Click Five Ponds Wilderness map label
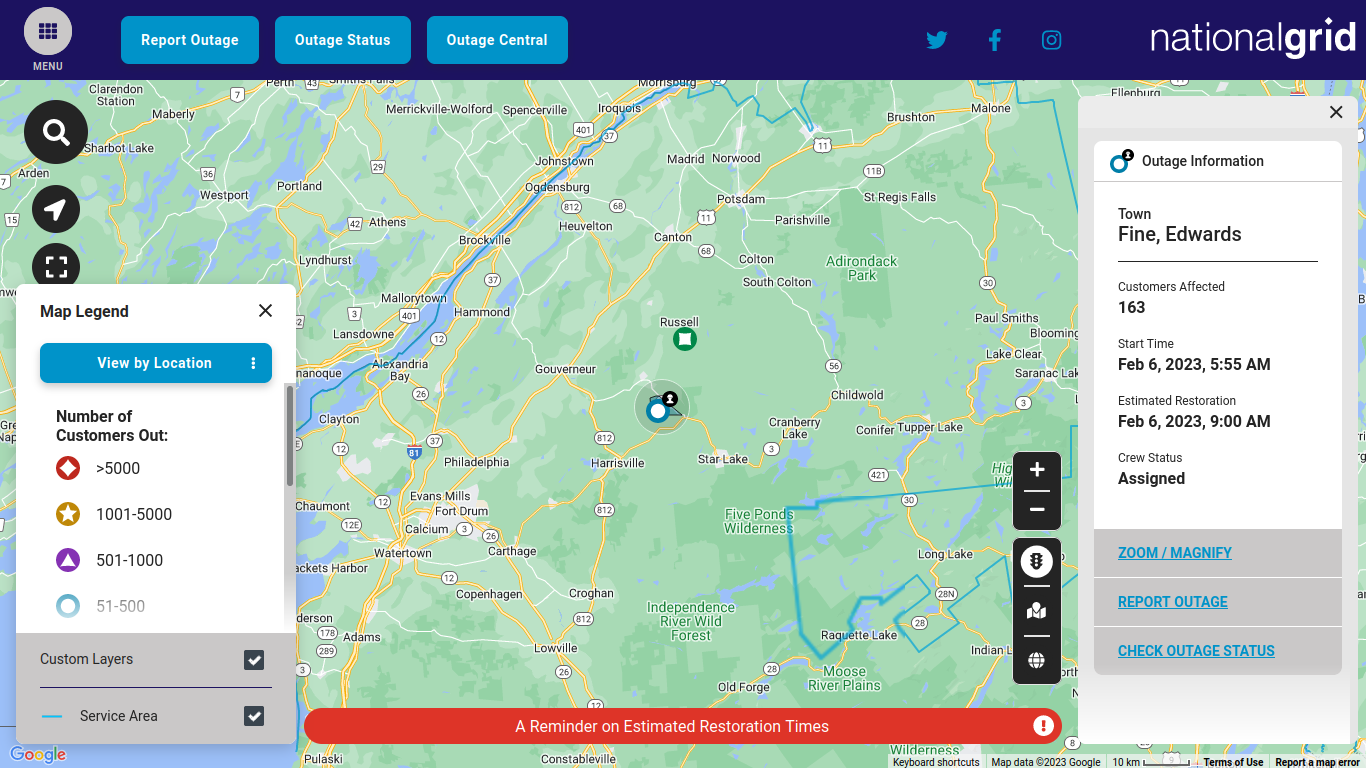This screenshot has width=1366, height=768. point(759,521)
